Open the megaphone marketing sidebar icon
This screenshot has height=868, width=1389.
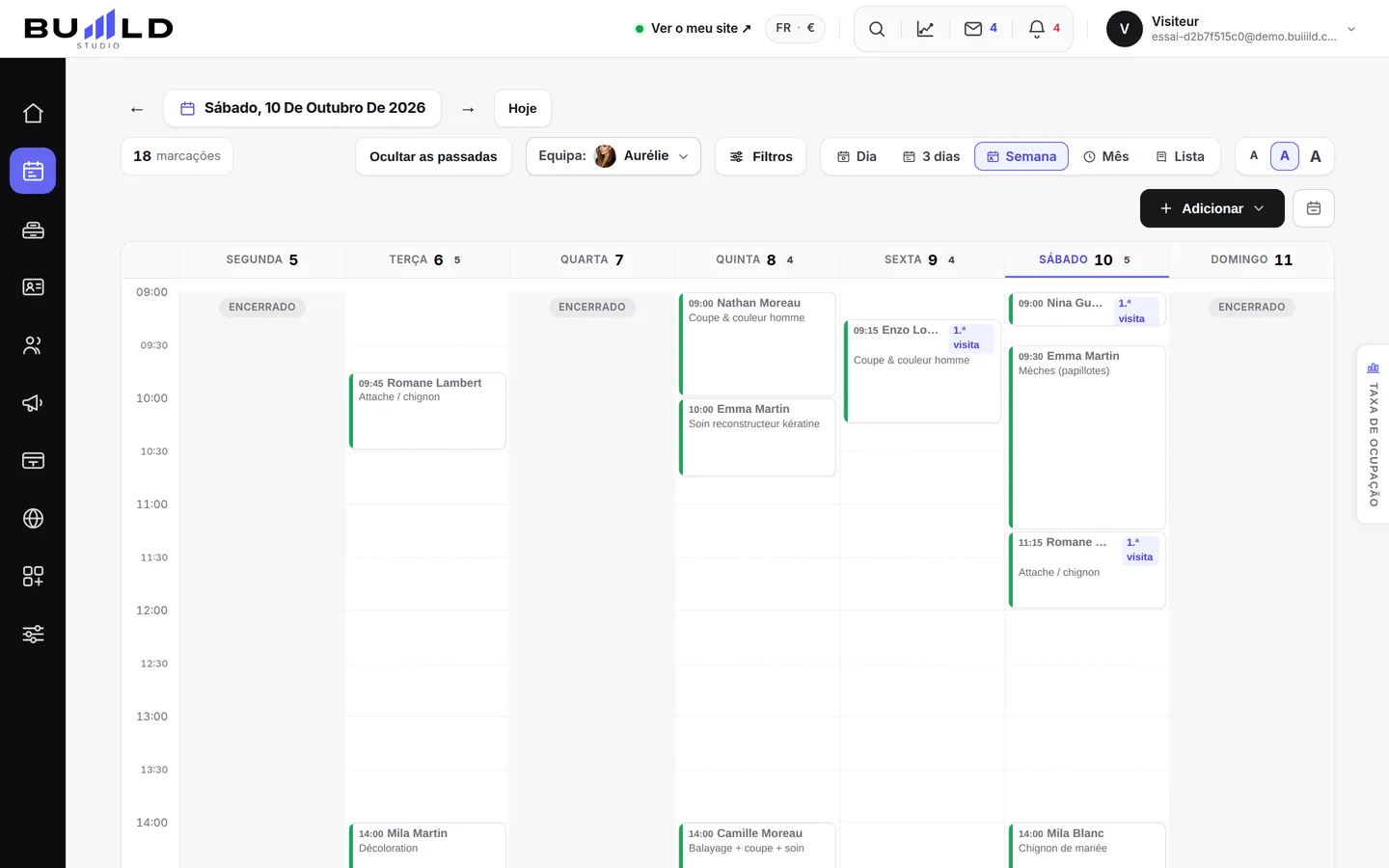33,403
